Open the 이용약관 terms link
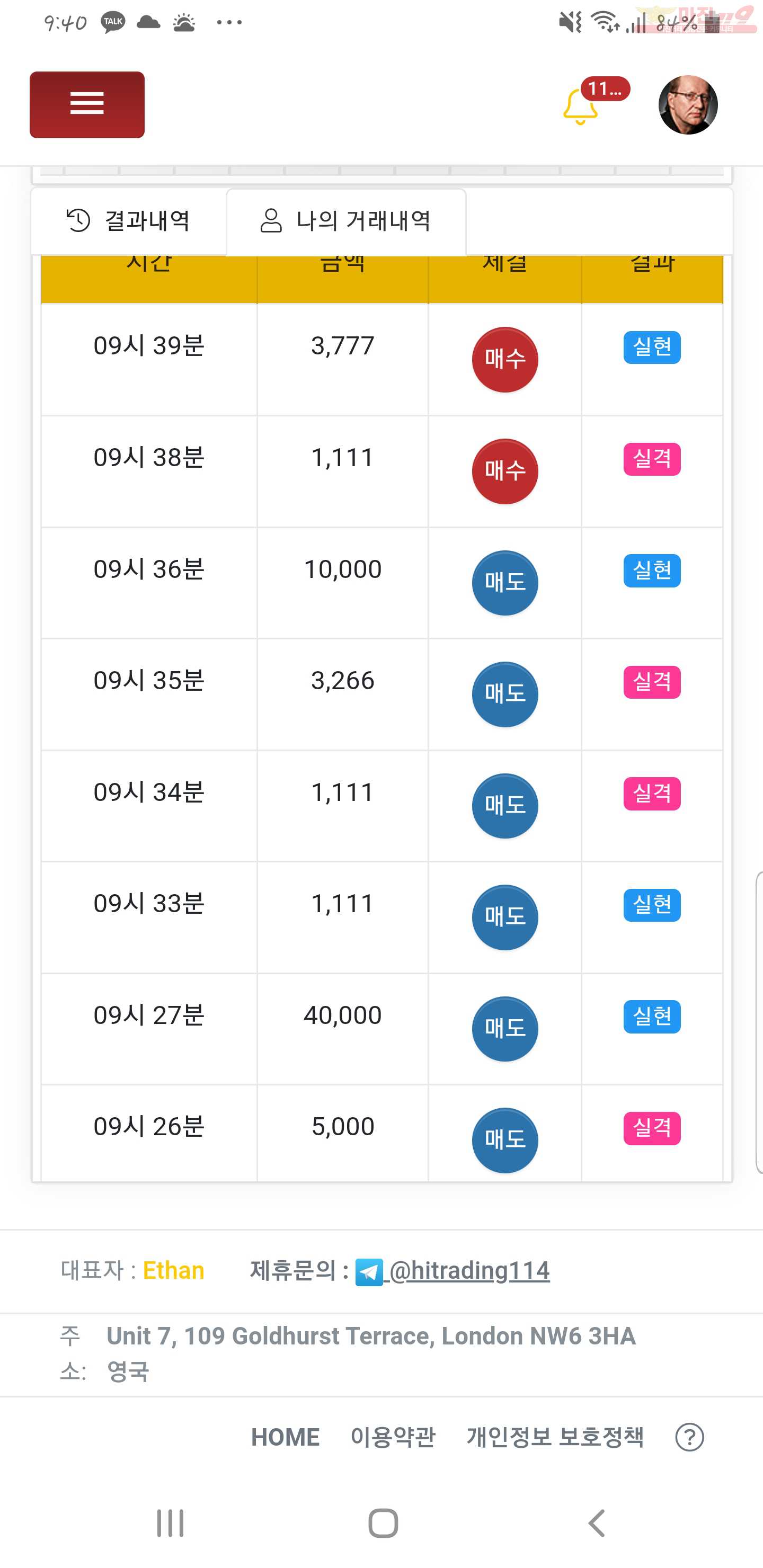763x1568 pixels. click(x=393, y=1437)
